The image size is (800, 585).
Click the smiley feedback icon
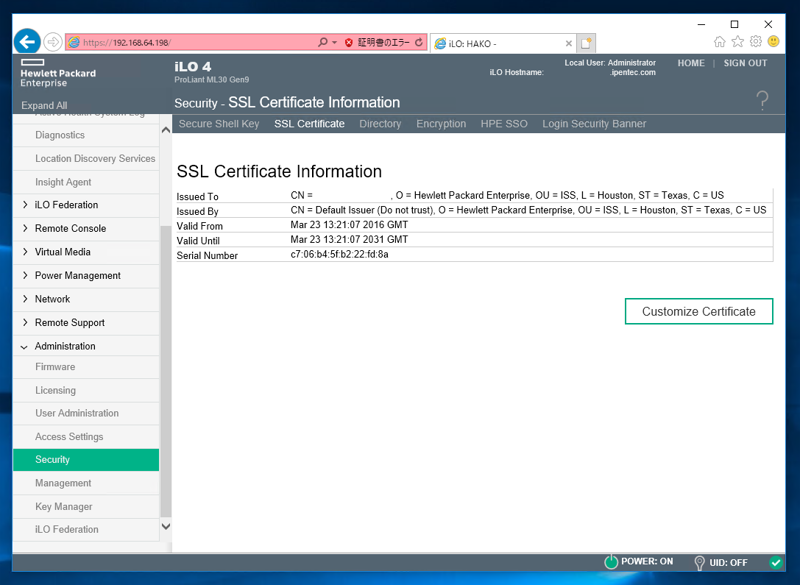click(x=773, y=41)
